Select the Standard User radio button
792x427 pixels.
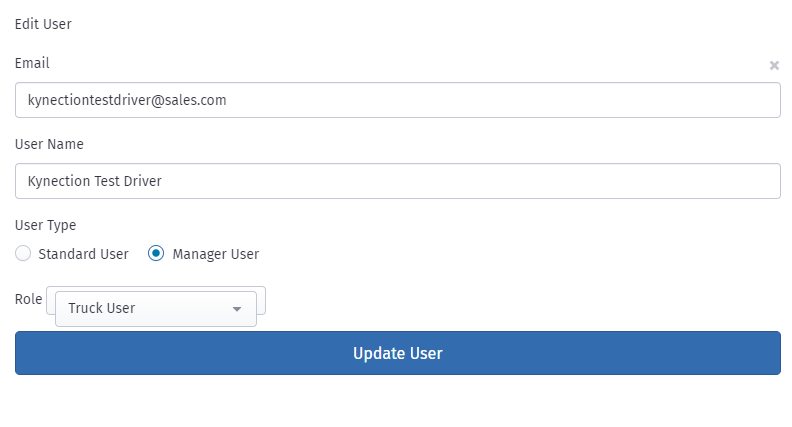pyautogui.click(x=23, y=253)
